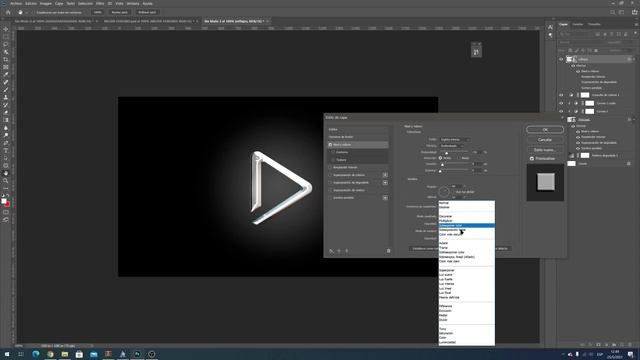Select the Pen tool
The height and width of the screenshot is (360, 640).
point(6,143)
